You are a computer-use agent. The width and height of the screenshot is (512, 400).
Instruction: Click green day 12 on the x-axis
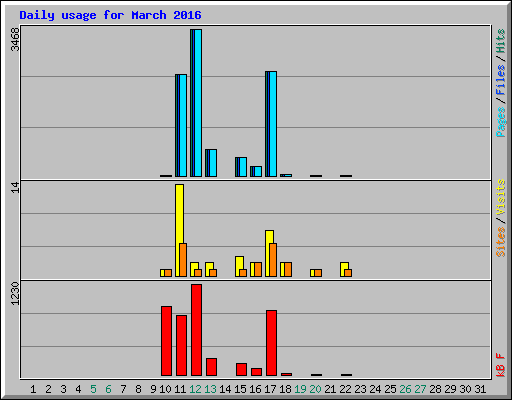pos(195,389)
